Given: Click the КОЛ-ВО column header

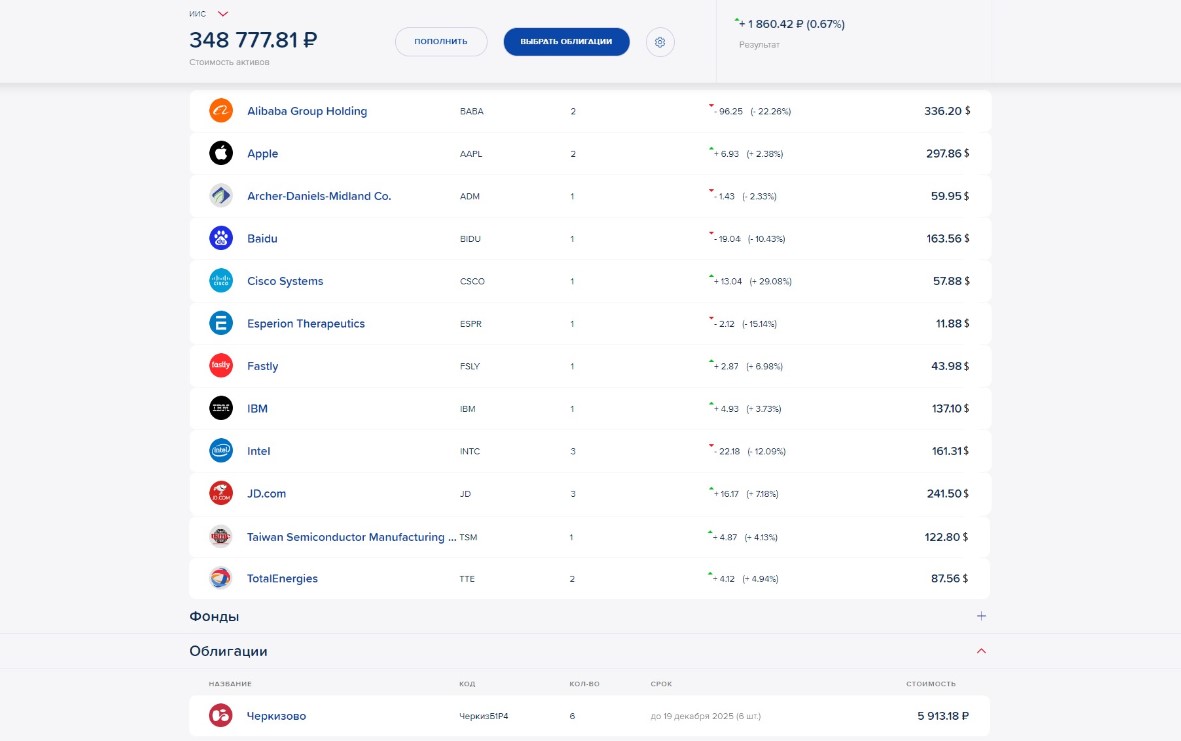Looking at the screenshot, I should click(584, 684).
